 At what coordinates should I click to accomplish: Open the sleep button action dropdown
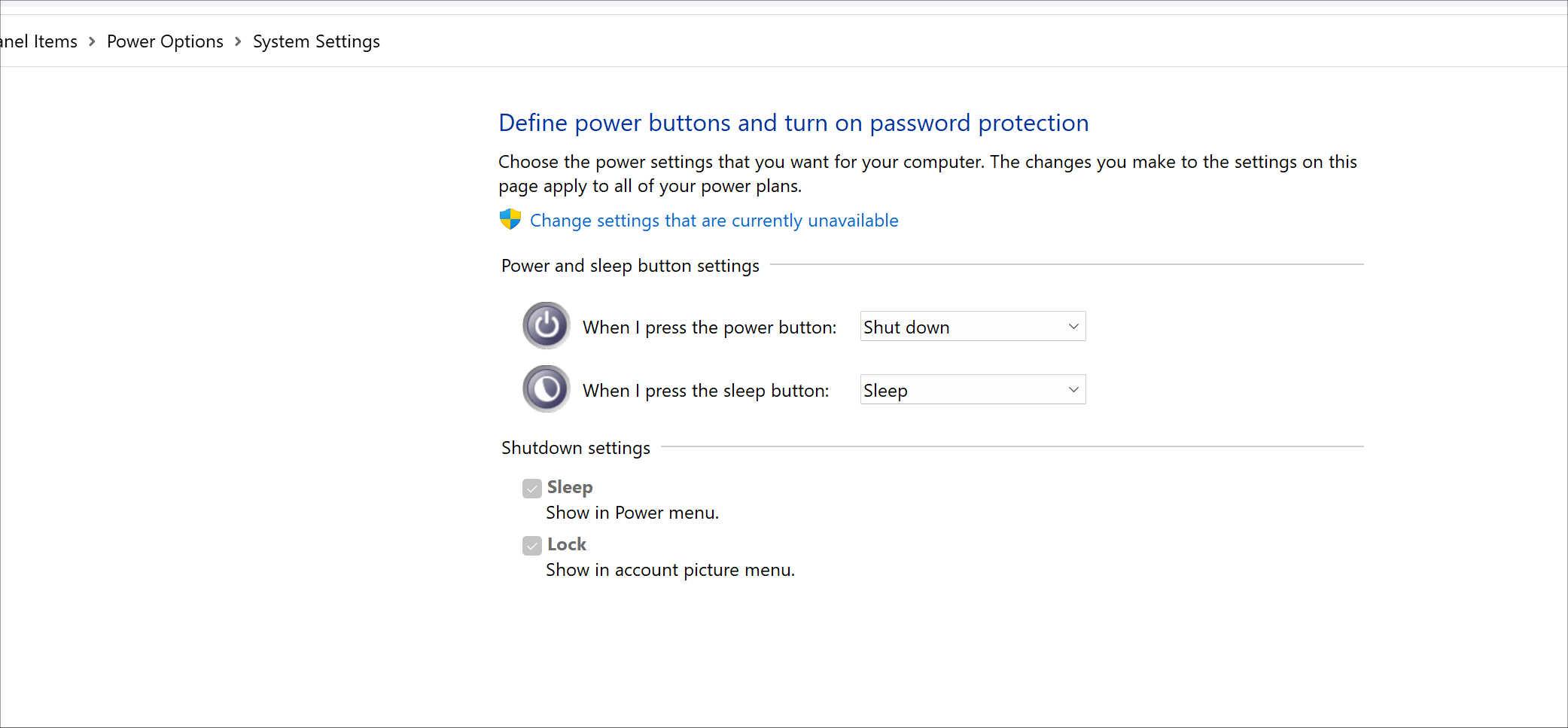pyautogui.click(x=973, y=390)
